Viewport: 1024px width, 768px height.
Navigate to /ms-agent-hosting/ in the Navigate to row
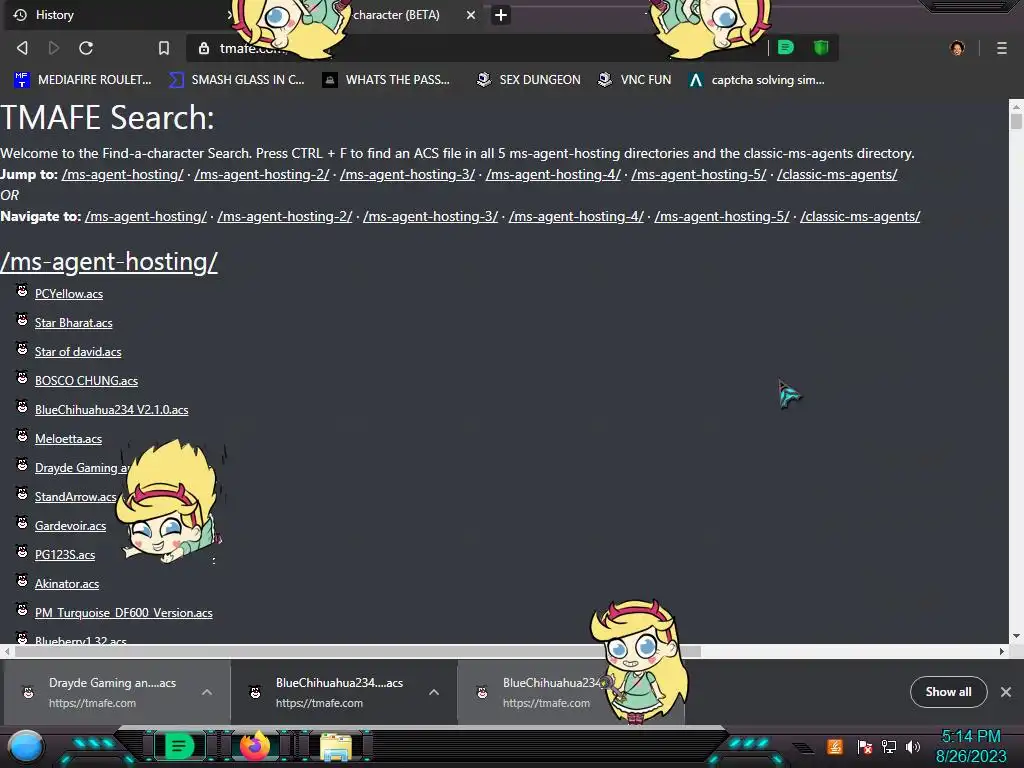(146, 216)
